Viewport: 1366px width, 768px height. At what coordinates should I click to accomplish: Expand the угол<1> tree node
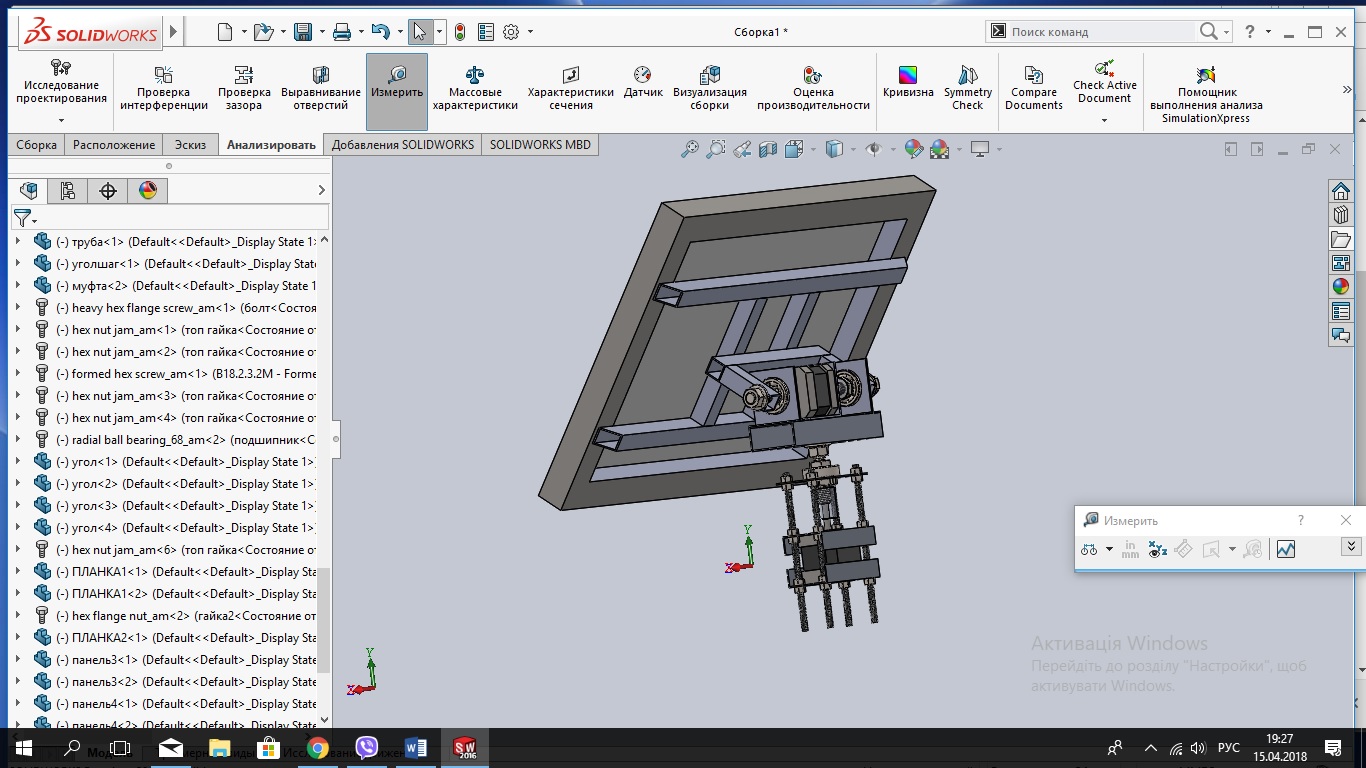coord(17,462)
